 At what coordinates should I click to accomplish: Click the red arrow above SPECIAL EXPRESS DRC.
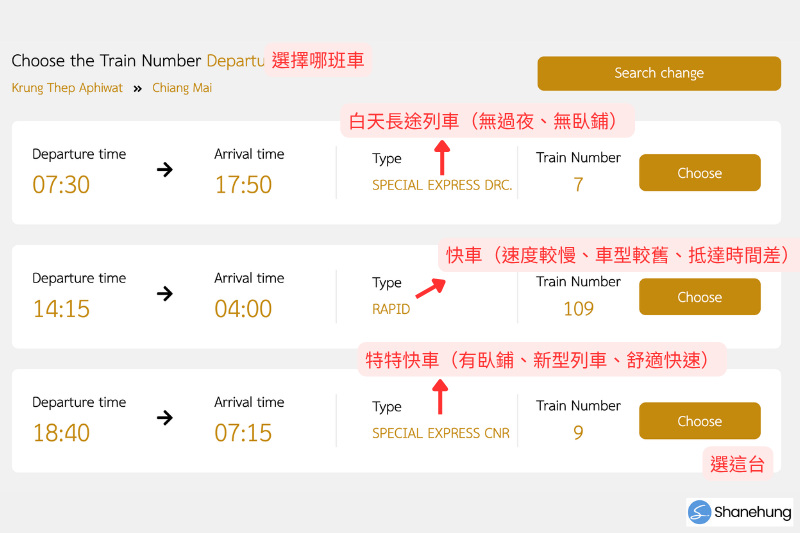[x=442, y=158]
